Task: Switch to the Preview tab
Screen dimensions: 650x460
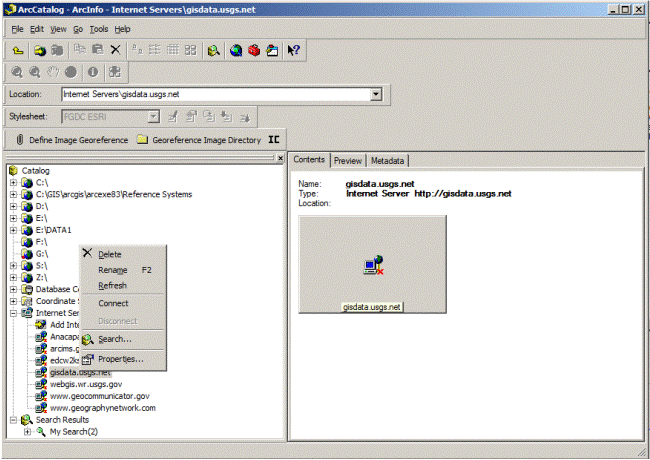Action: (348, 161)
